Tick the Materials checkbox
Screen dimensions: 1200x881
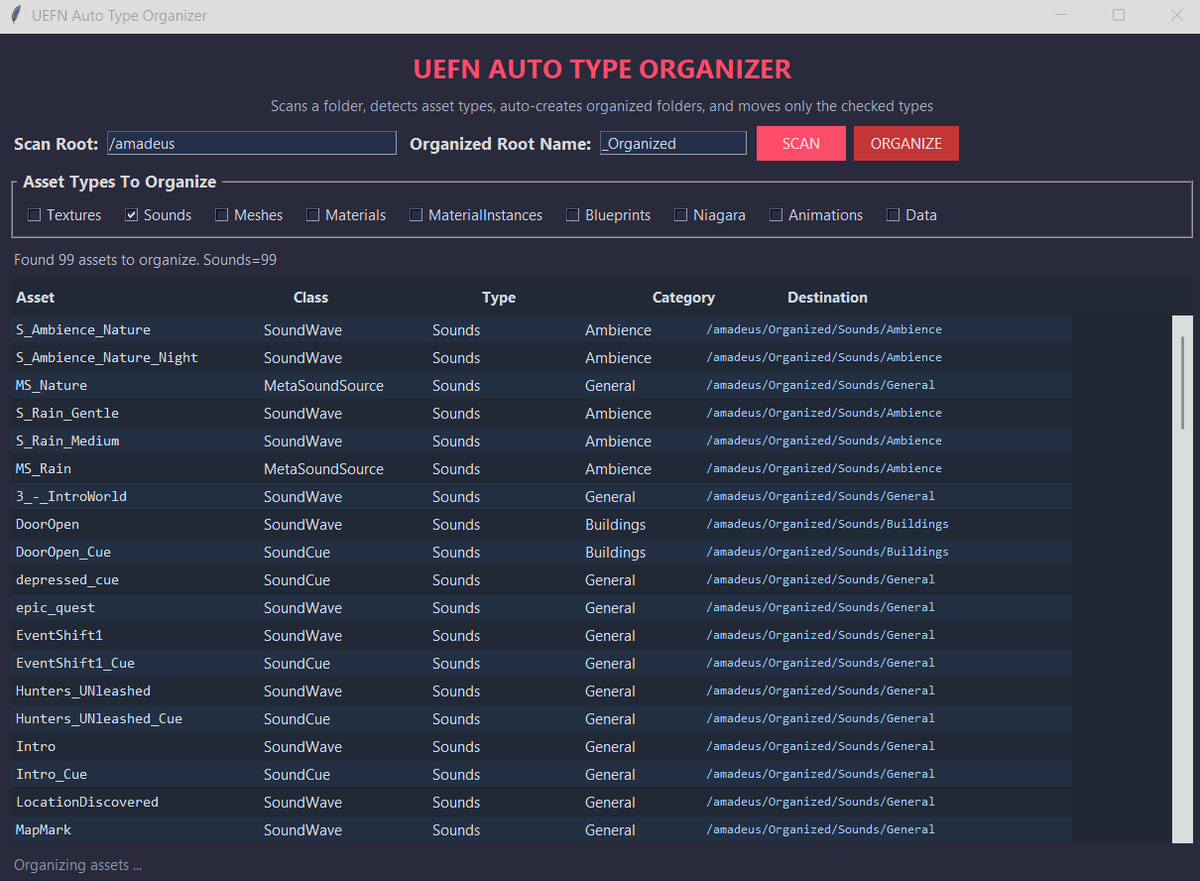[313, 215]
